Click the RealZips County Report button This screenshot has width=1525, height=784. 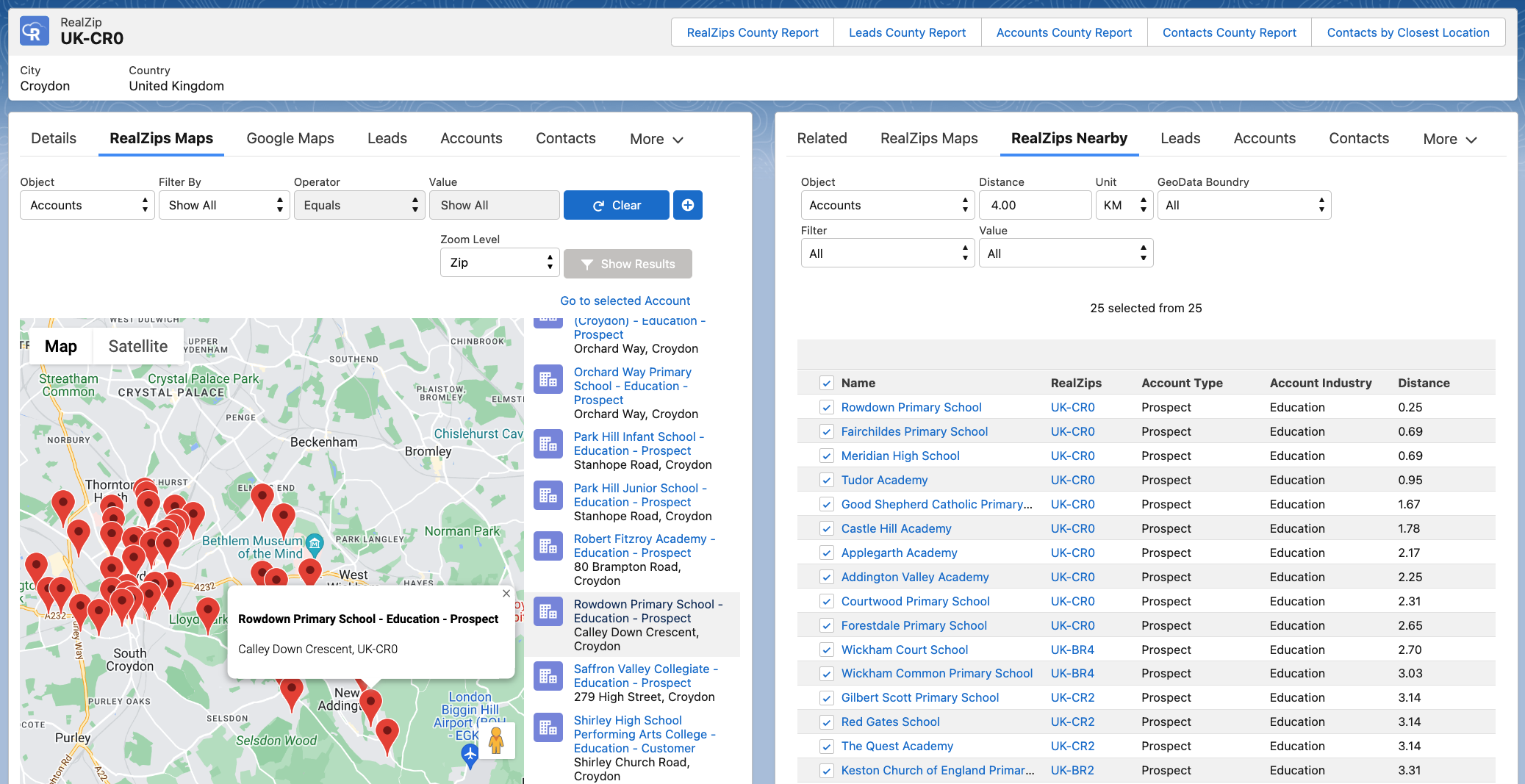tap(753, 32)
